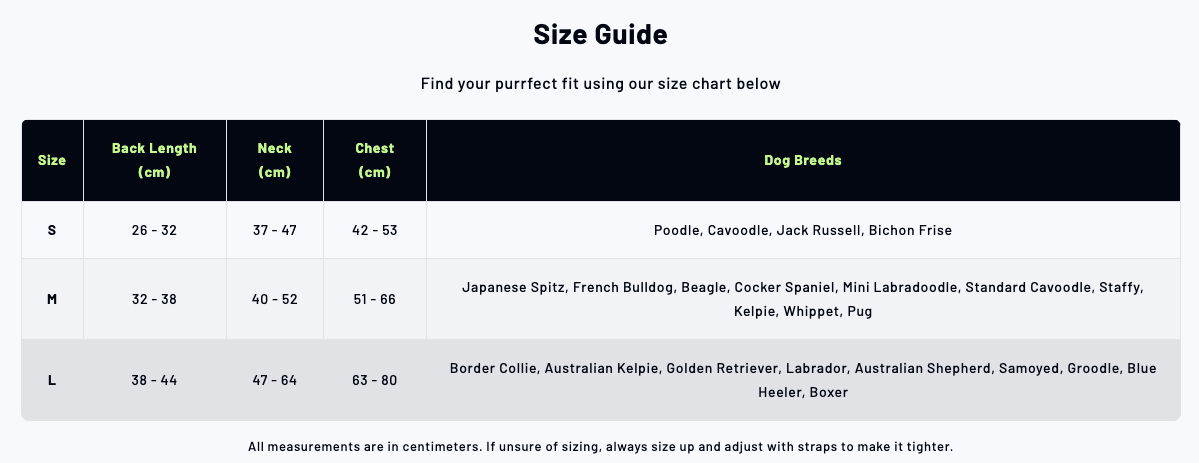
Task: Click the 37 - 47 neck cell
Action: (275, 230)
